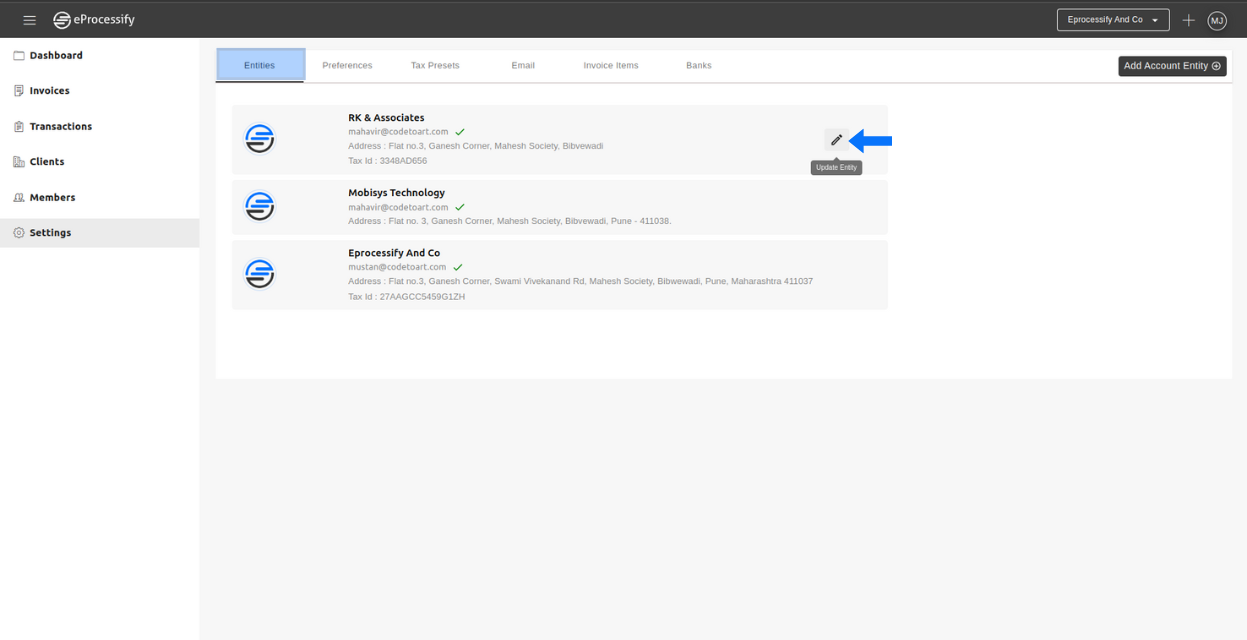Open the Banks tab
This screenshot has height=640, width=1247.
[699, 65]
